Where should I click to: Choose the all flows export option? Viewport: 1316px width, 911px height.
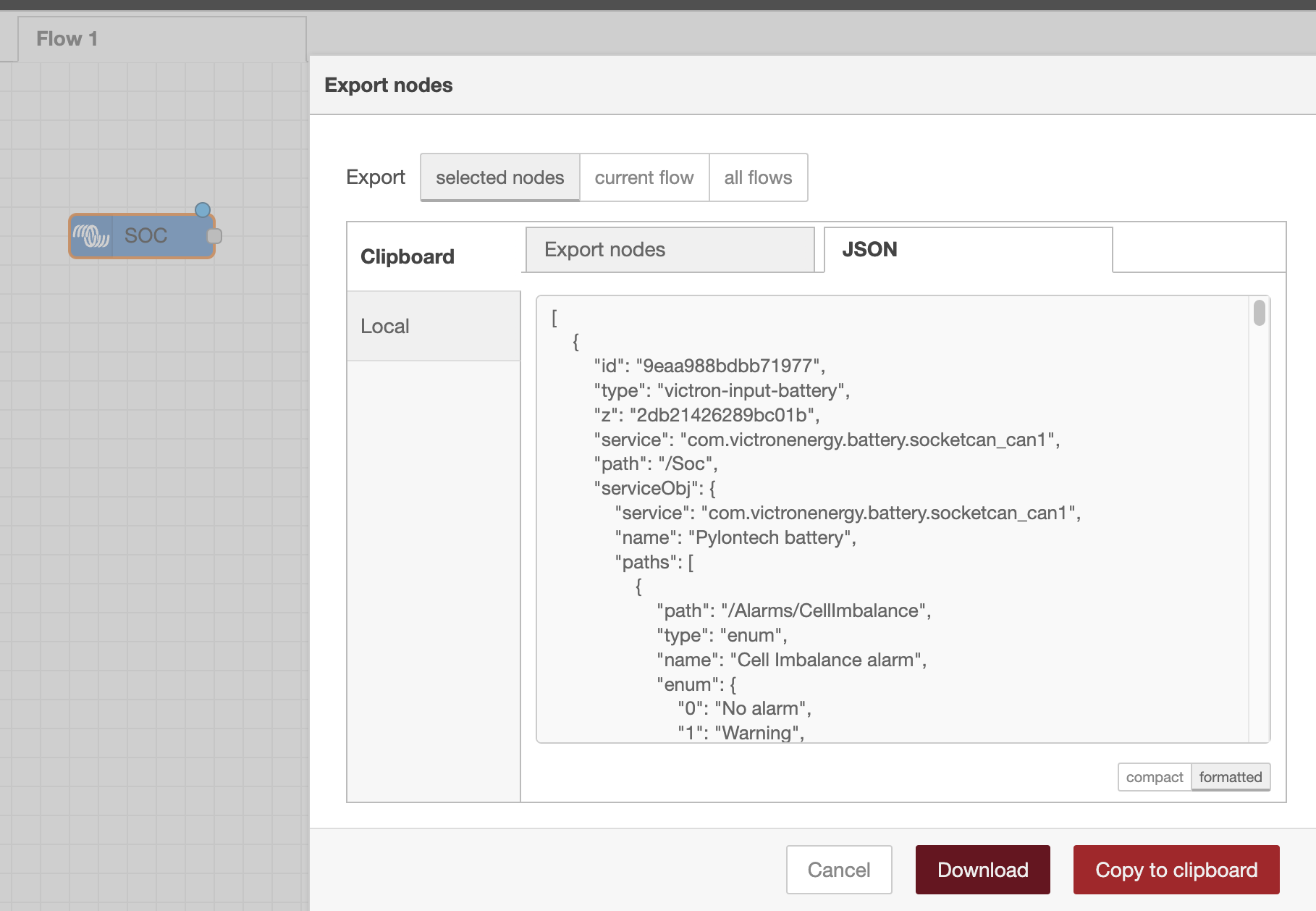758,177
